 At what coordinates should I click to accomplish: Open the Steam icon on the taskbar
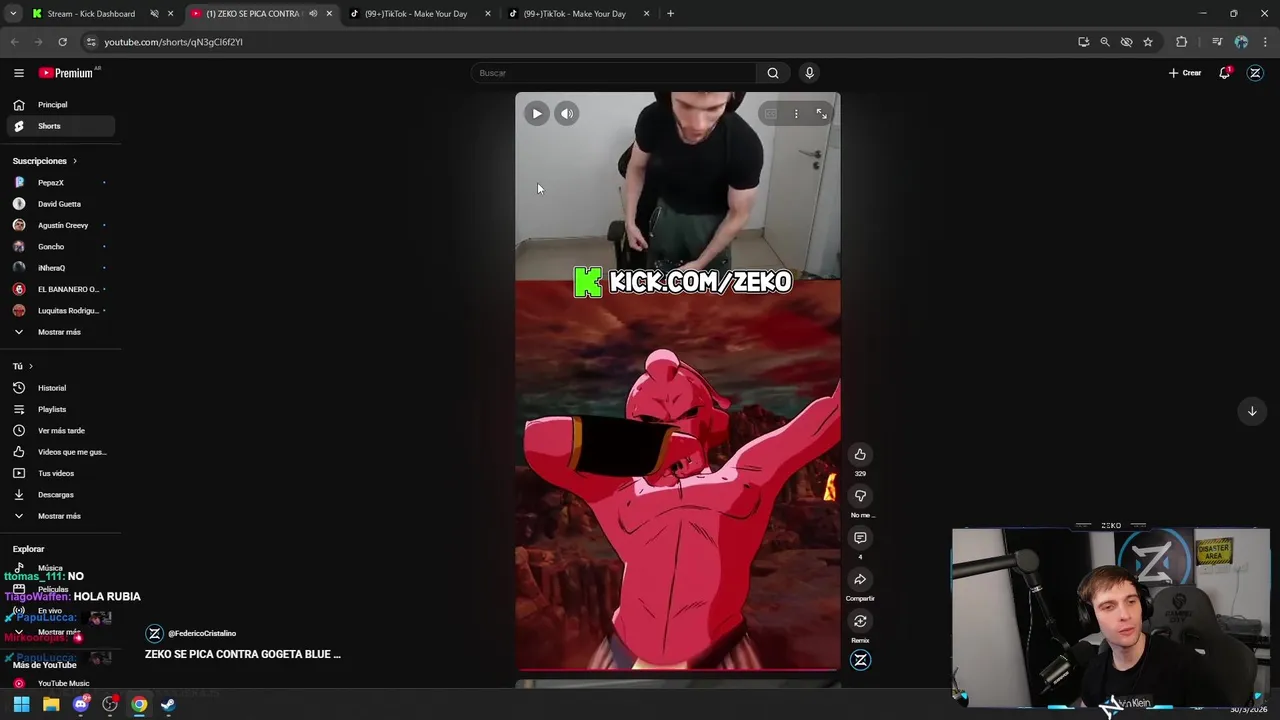168,704
